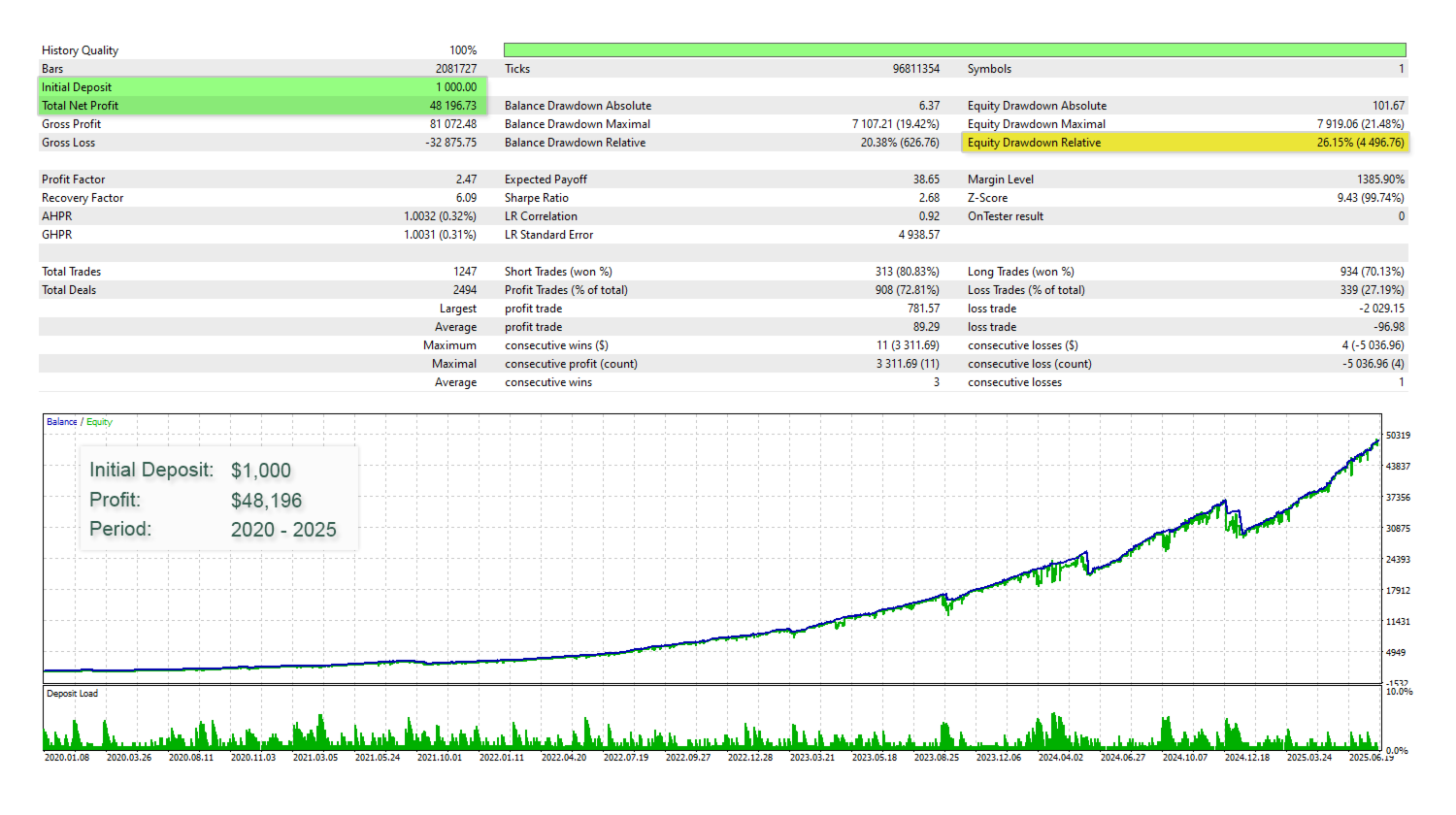This screenshot has width=1456, height=815.
Task: Click the overlay Profit value $48,196
Action: pos(267,501)
